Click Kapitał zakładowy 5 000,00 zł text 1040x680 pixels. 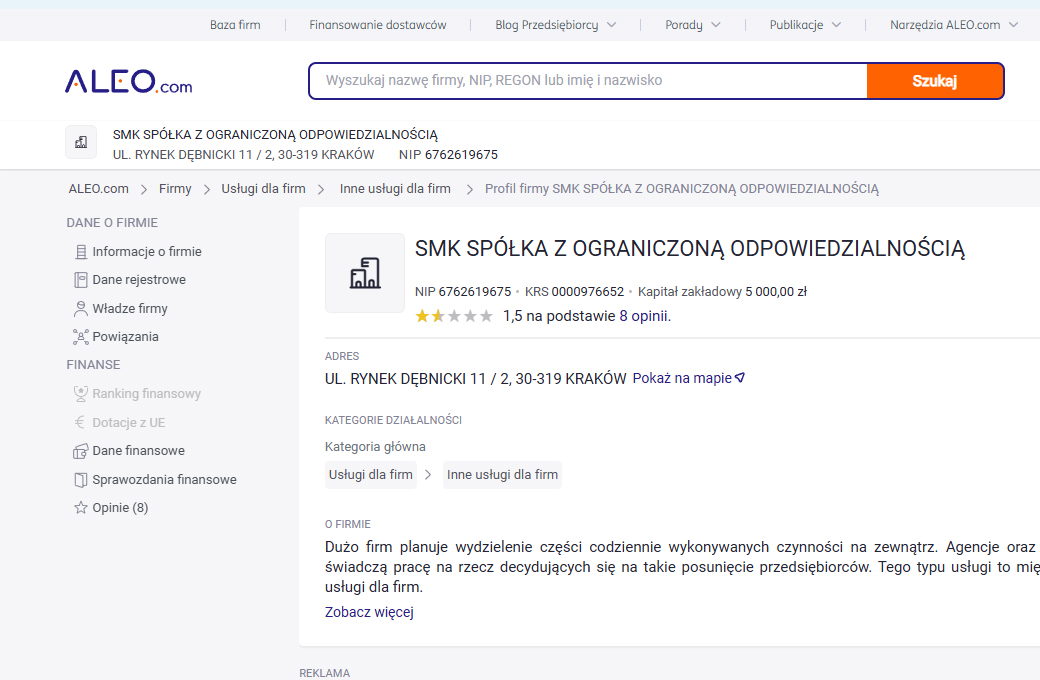tap(722, 292)
